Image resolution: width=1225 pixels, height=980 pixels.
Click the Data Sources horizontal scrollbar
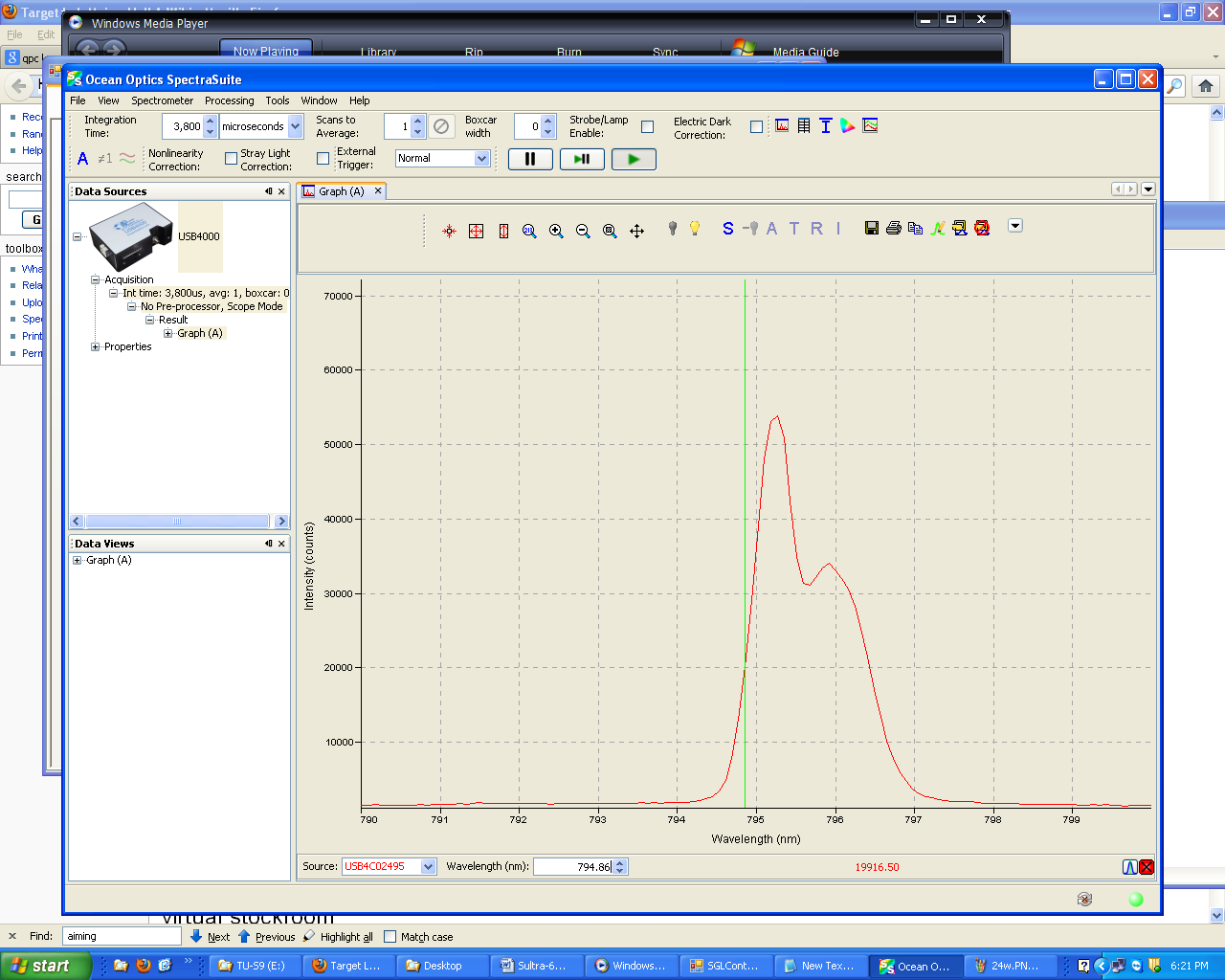click(178, 522)
